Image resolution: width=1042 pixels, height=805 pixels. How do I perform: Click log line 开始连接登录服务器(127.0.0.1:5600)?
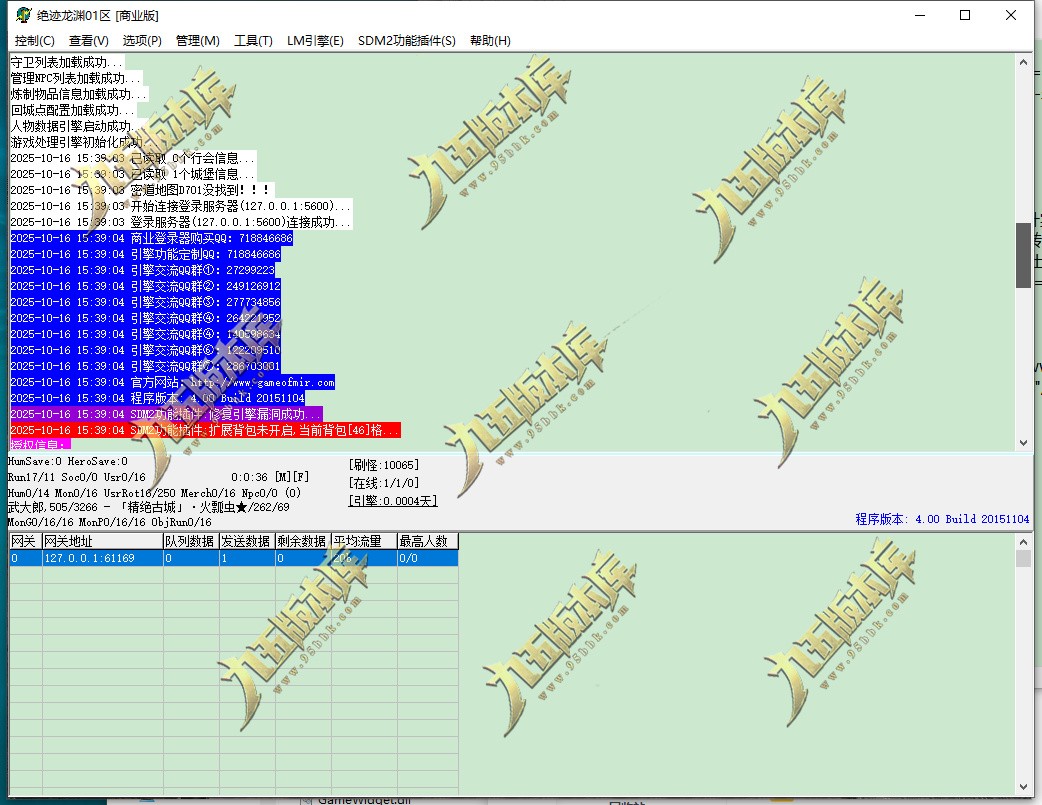tap(181, 206)
